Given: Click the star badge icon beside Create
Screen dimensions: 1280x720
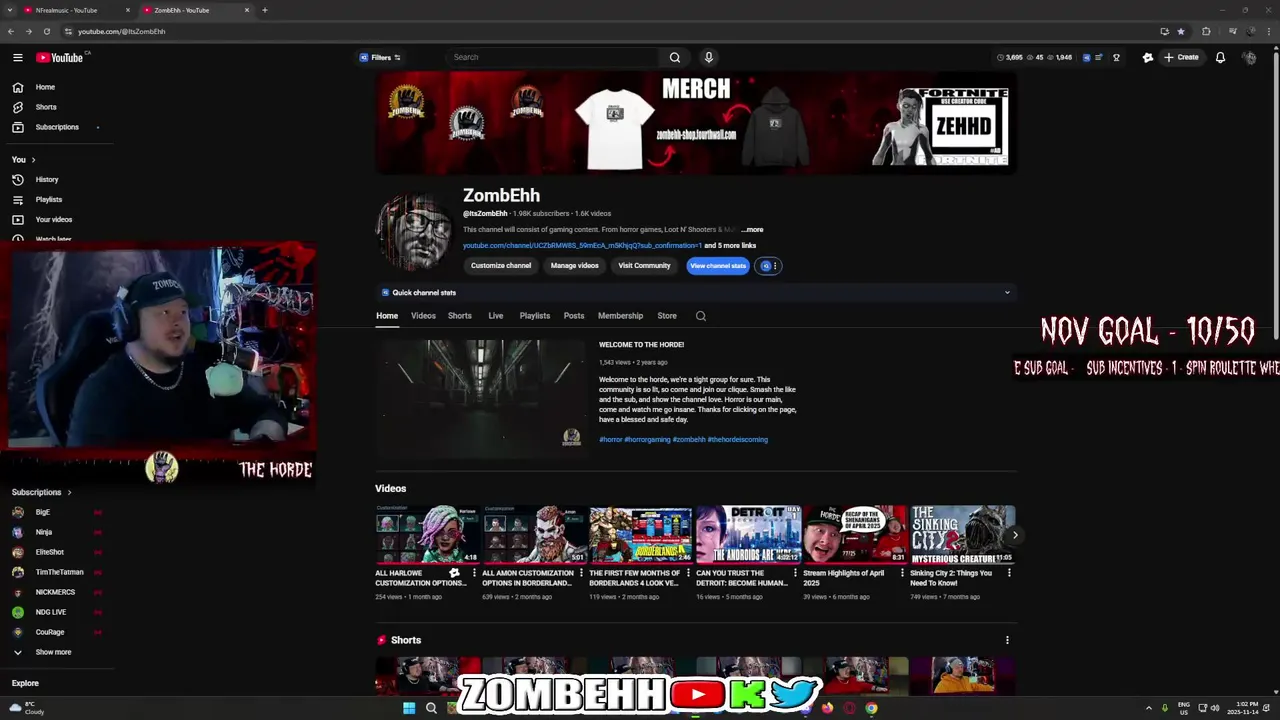Looking at the screenshot, I should pyautogui.click(x=1147, y=57).
